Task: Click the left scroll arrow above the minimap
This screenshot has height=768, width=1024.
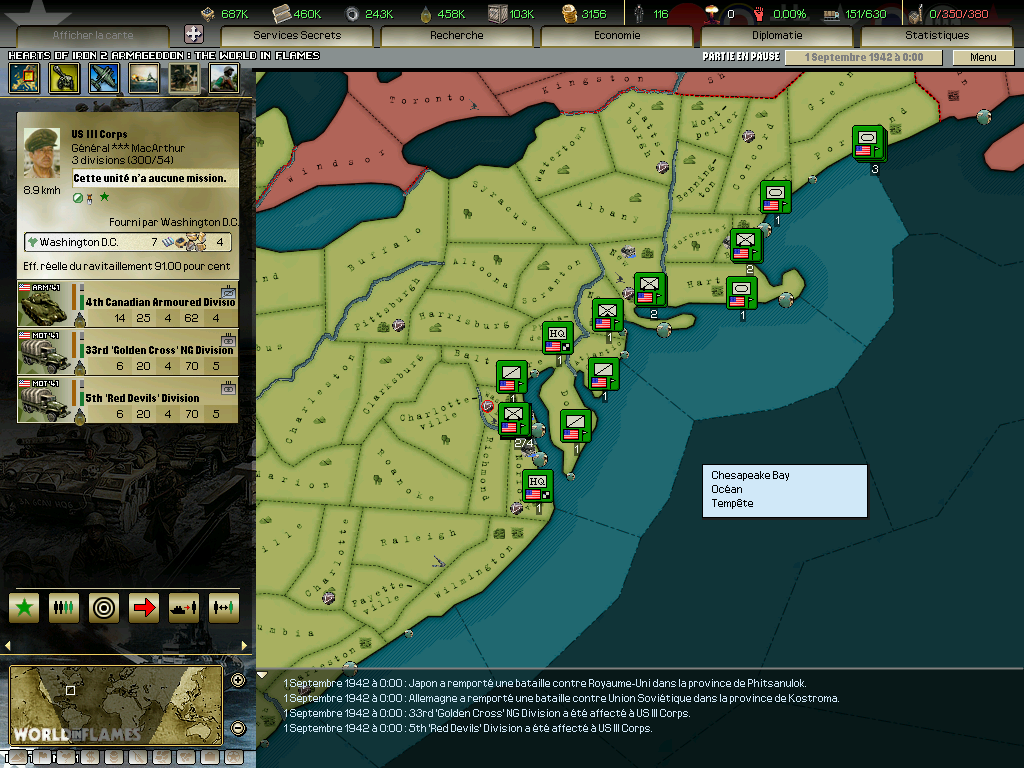Action: pos(8,645)
